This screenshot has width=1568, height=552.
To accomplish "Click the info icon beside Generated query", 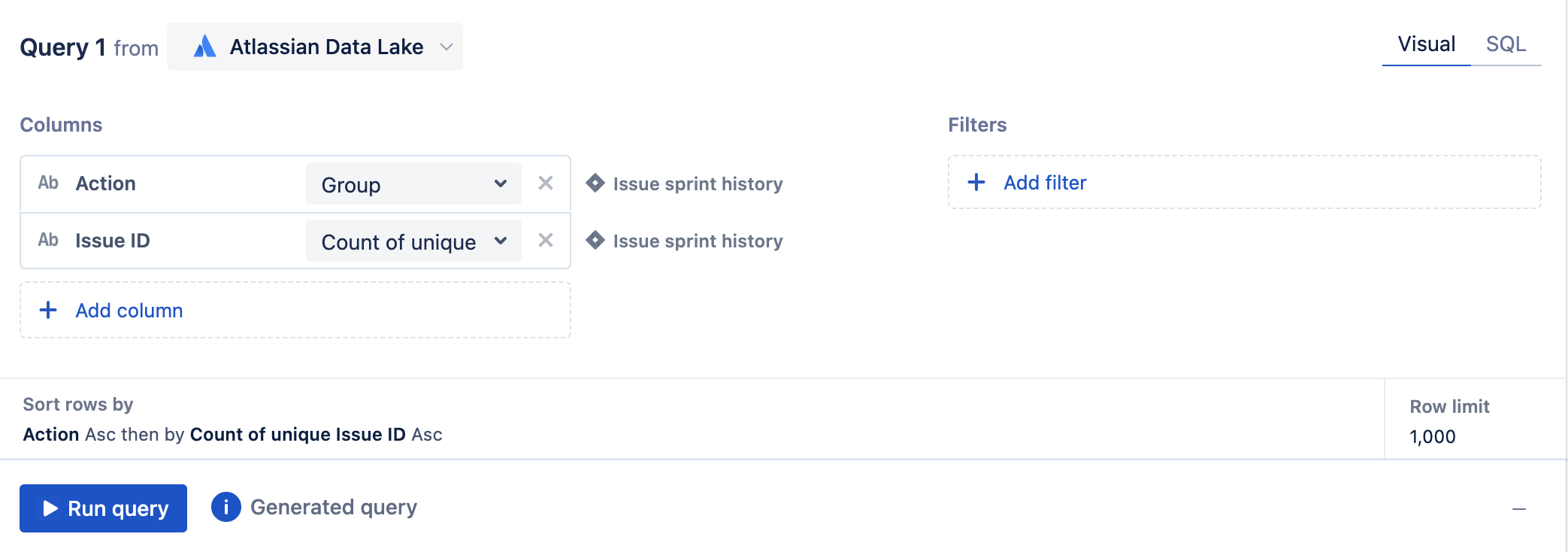I will point(226,508).
